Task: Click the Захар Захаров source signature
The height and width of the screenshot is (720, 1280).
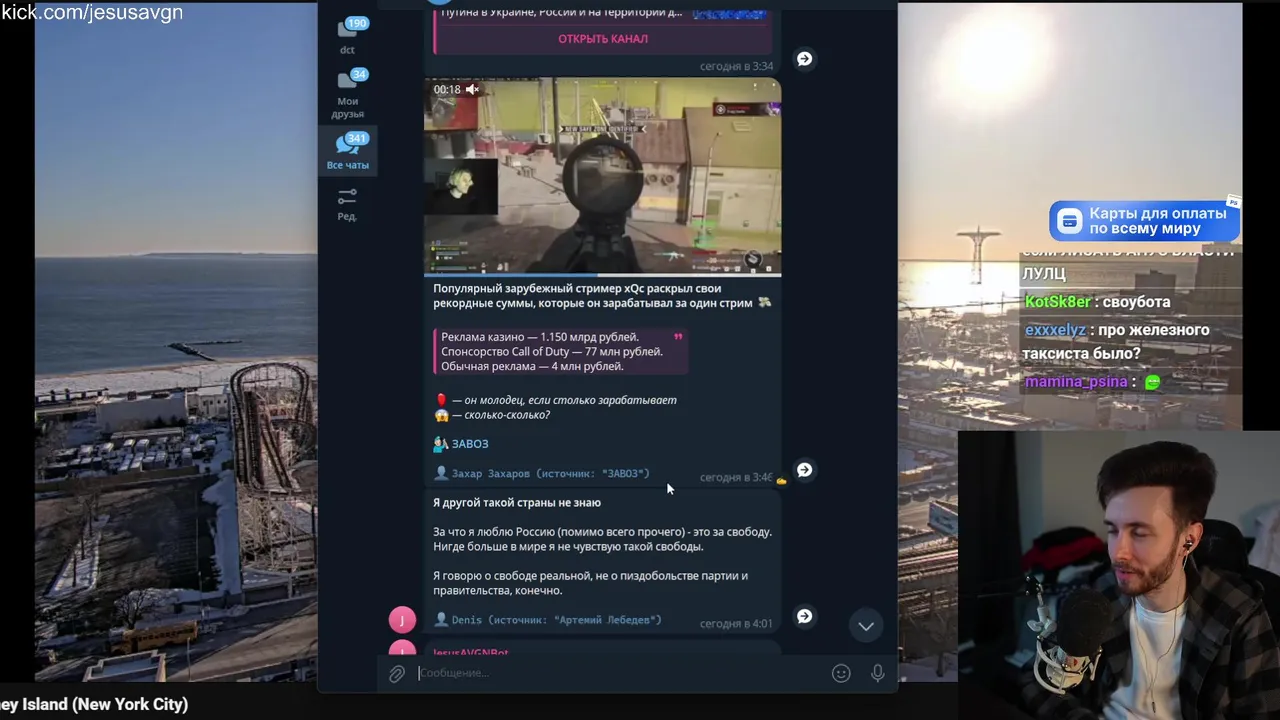Action: click(542, 474)
